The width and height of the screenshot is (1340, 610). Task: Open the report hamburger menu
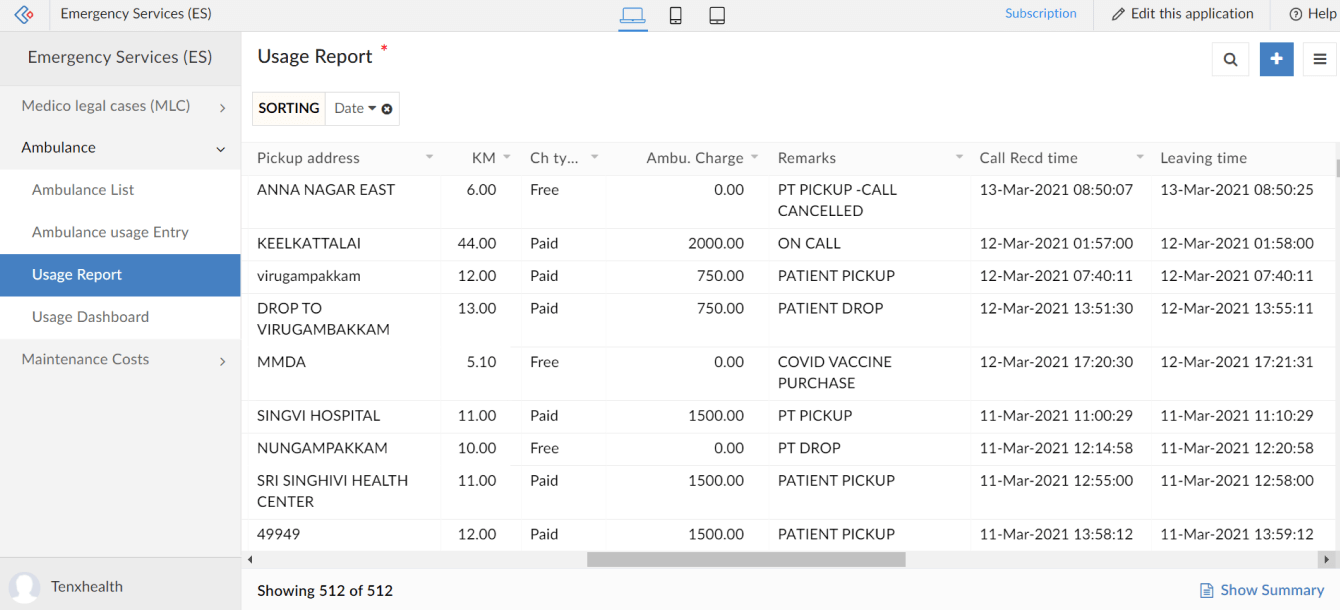pos(1320,59)
